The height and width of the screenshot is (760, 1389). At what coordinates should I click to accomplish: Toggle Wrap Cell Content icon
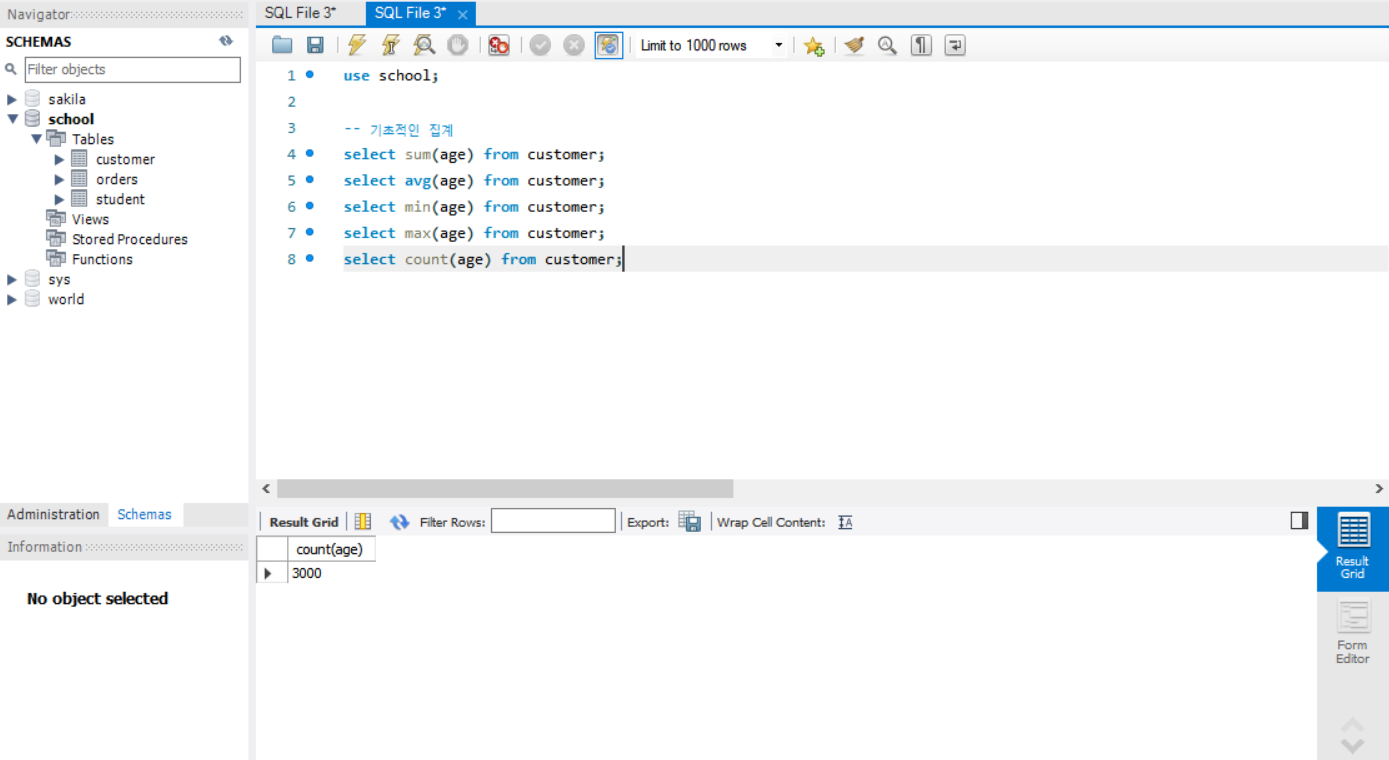845,522
